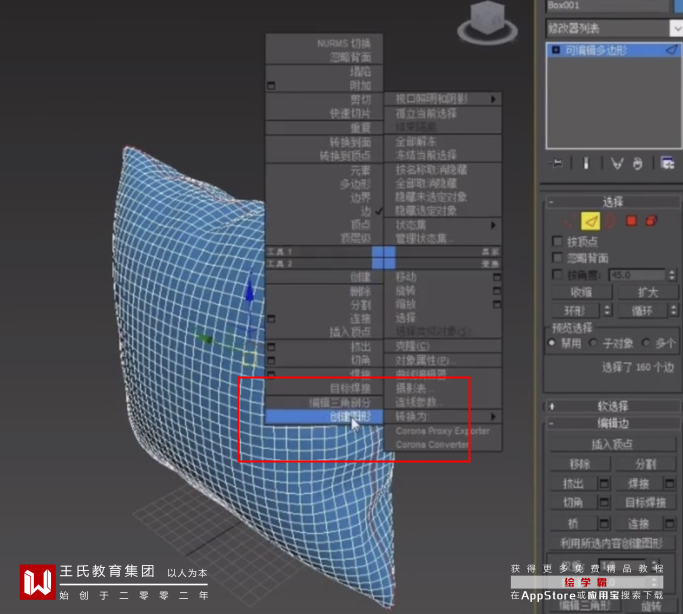Viewport: 683px width, 614px height.
Task: Click spinner arrows beside 45.0 angle field
Action: [672, 275]
